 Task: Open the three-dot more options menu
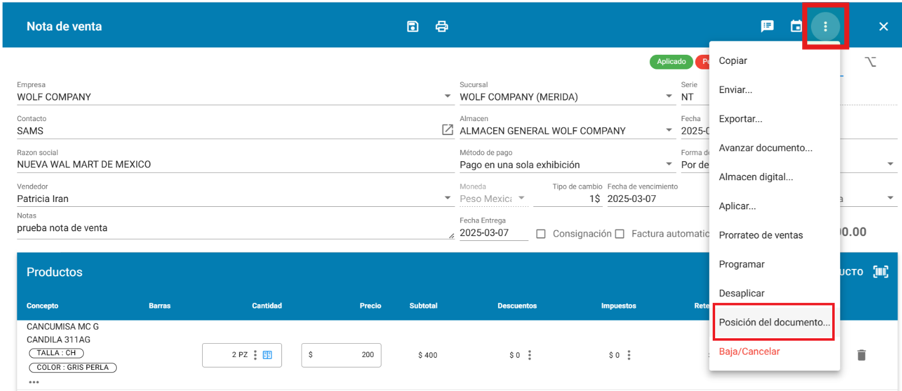[x=825, y=26]
